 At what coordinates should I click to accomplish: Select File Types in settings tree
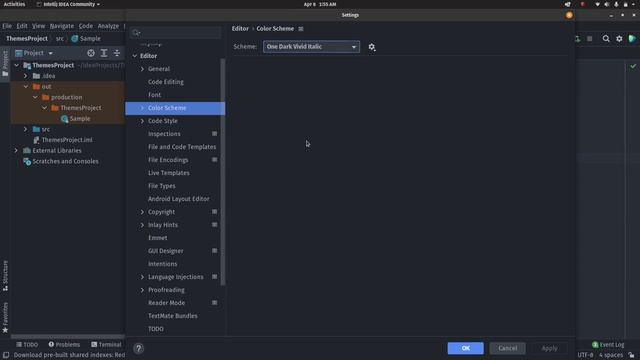click(162, 186)
